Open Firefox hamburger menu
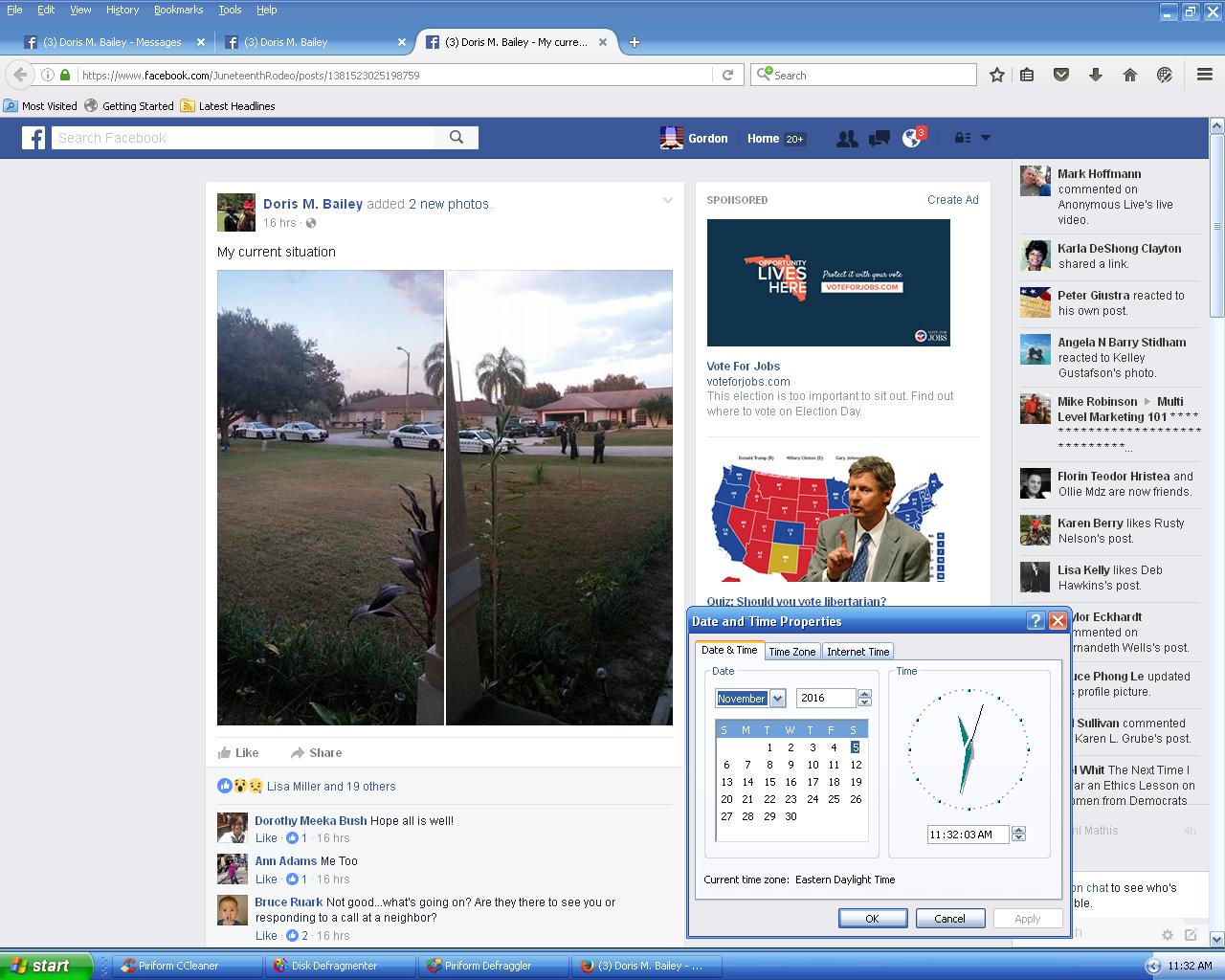 [1205, 75]
